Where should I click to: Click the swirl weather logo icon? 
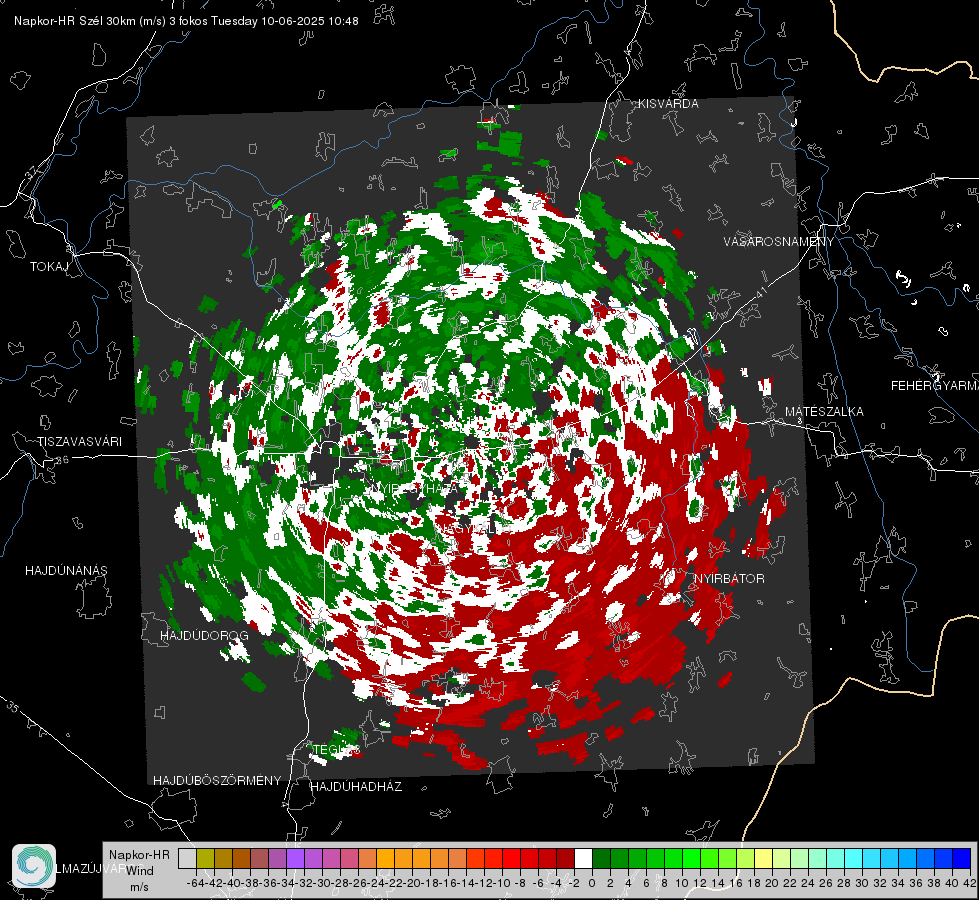click(x=34, y=866)
